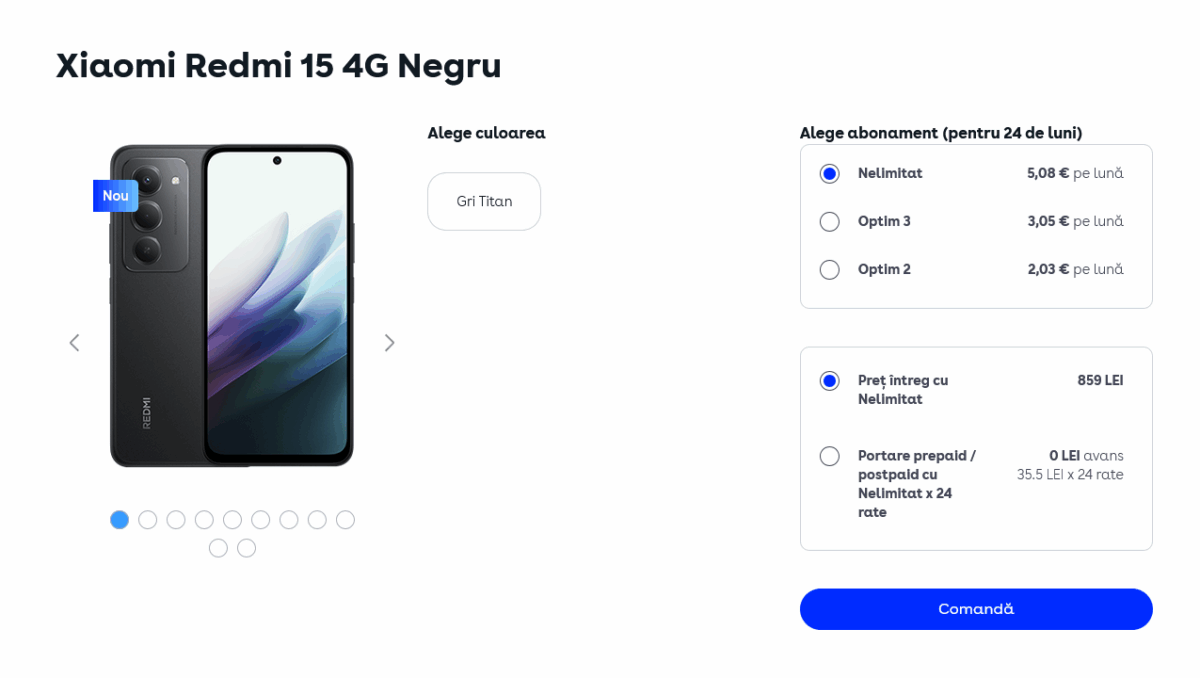Screen dimensions: 1200x678
Task: Click the Comandă button
Action: 976,609
